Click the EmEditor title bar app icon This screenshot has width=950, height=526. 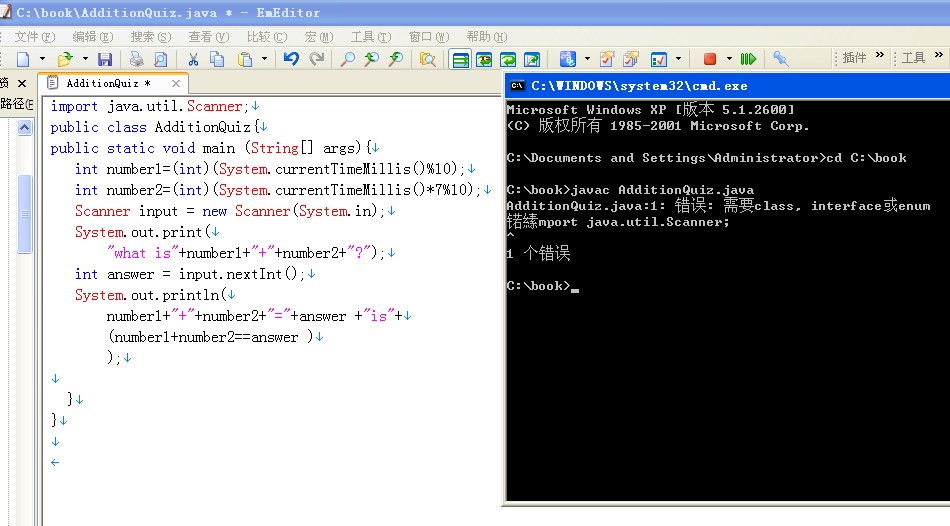click(5, 12)
